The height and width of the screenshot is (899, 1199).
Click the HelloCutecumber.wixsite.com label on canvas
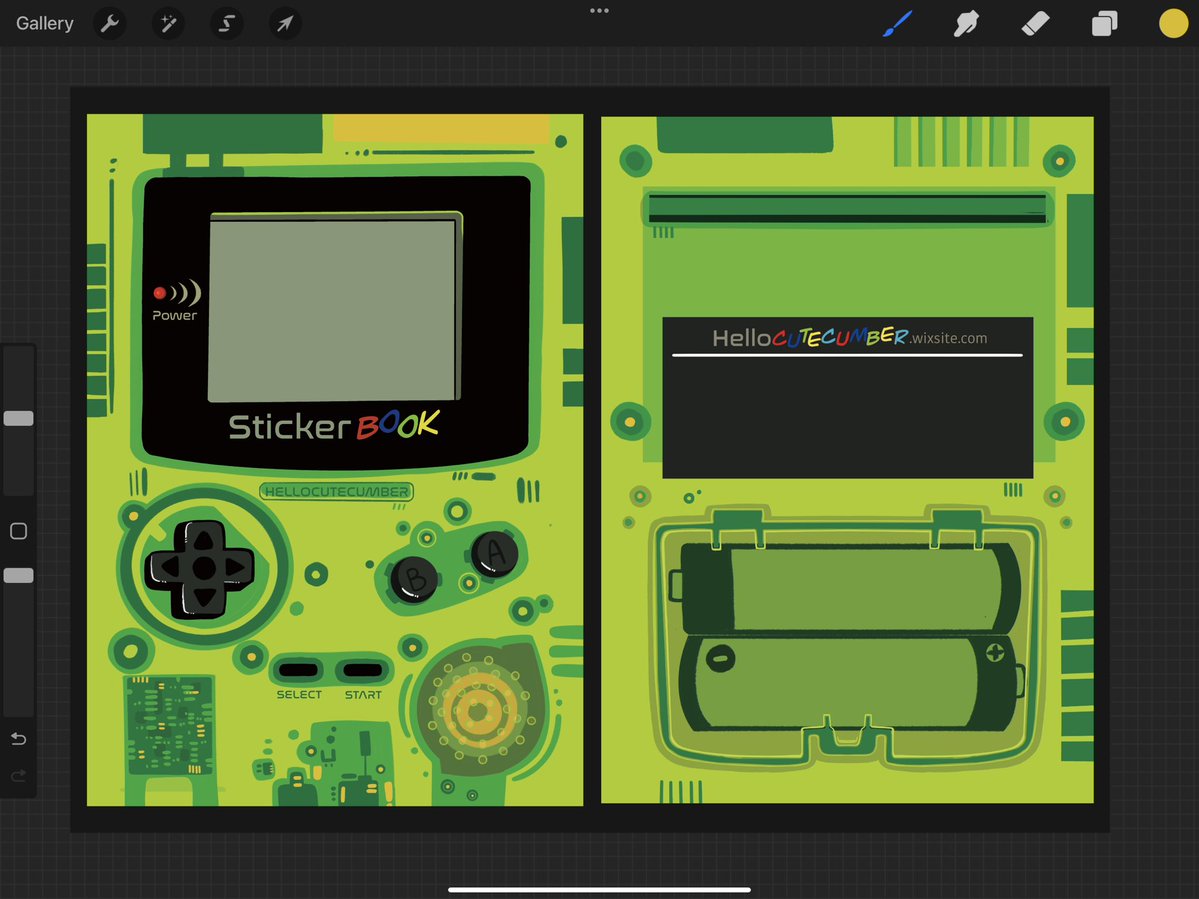tap(849, 337)
